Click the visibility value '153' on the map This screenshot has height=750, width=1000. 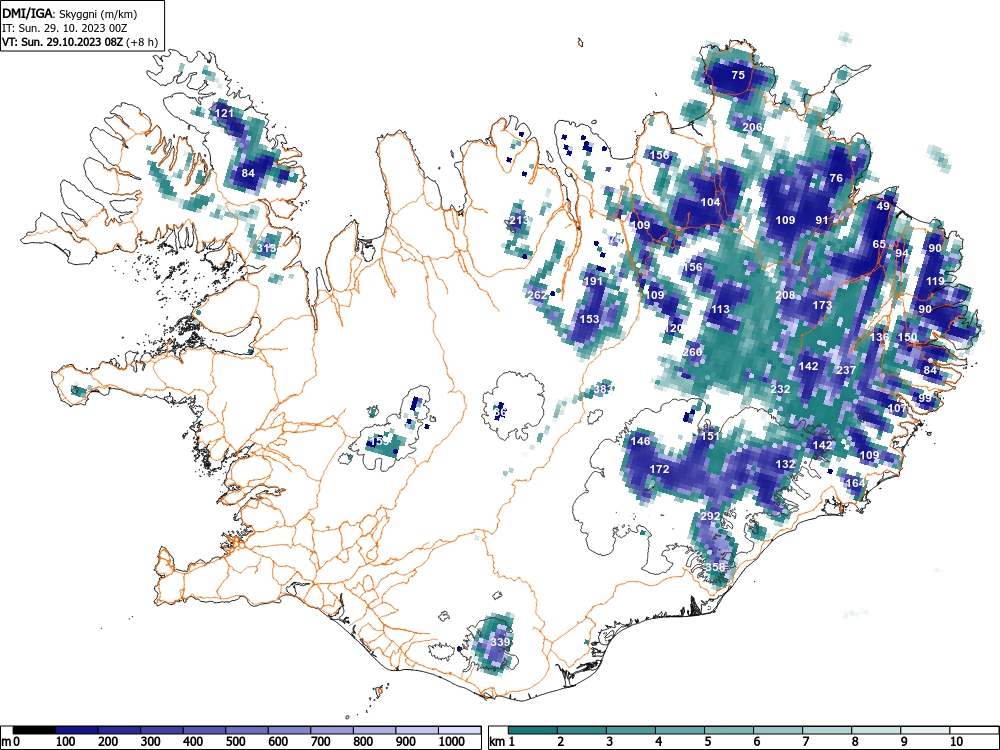(x=589, y=319)
